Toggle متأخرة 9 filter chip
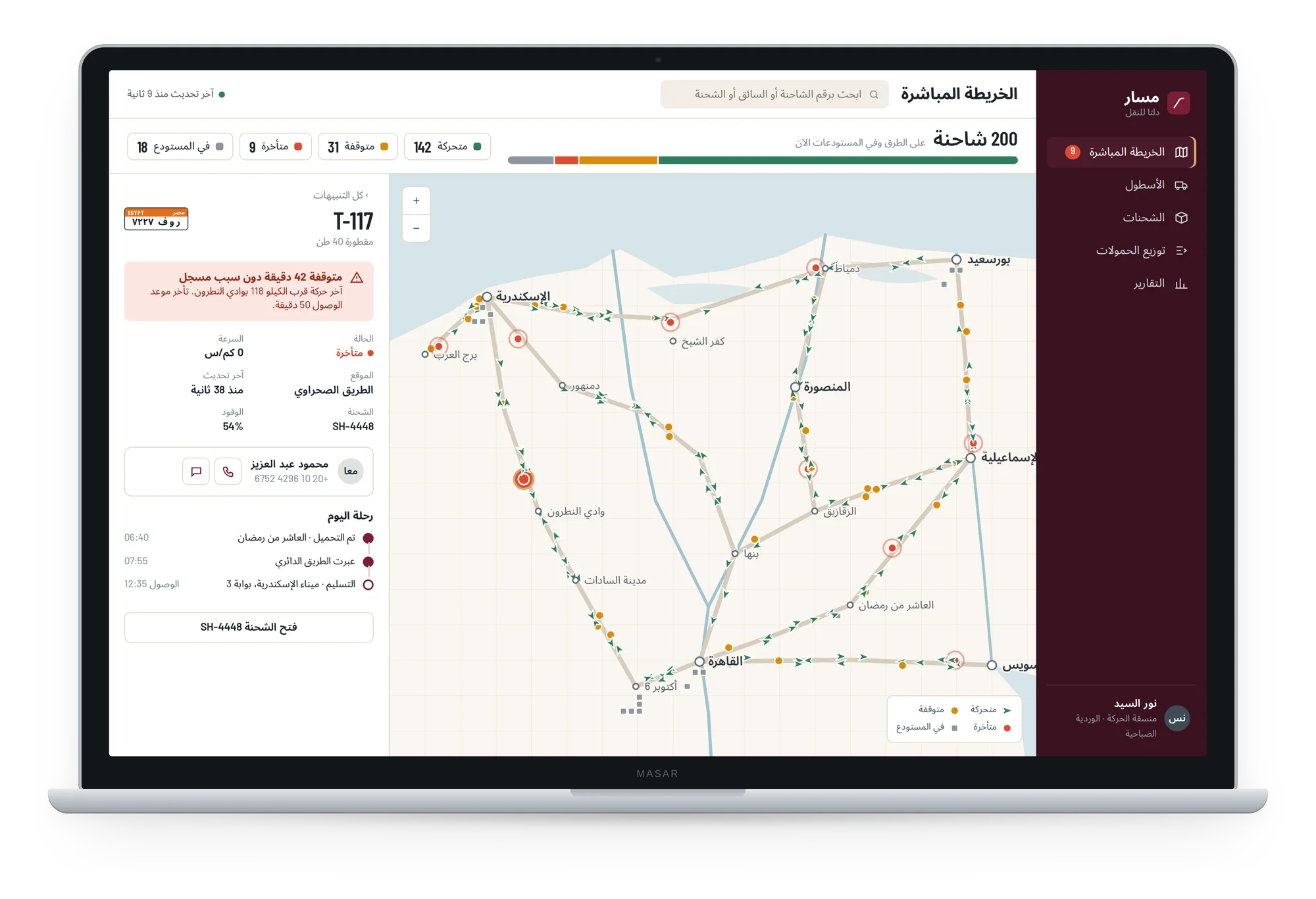Viewport: 1316px width, 899px height. [276, 147]
